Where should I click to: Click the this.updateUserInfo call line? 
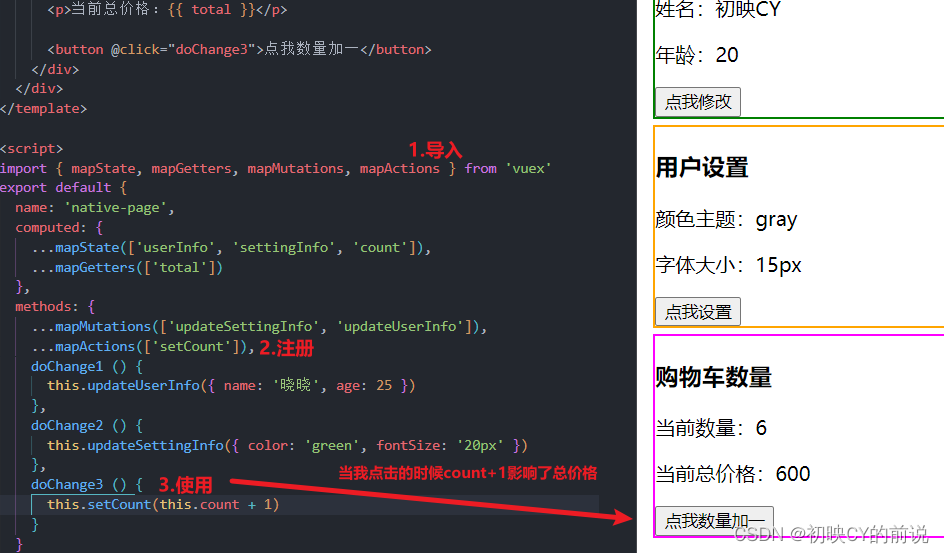point(231,385)
